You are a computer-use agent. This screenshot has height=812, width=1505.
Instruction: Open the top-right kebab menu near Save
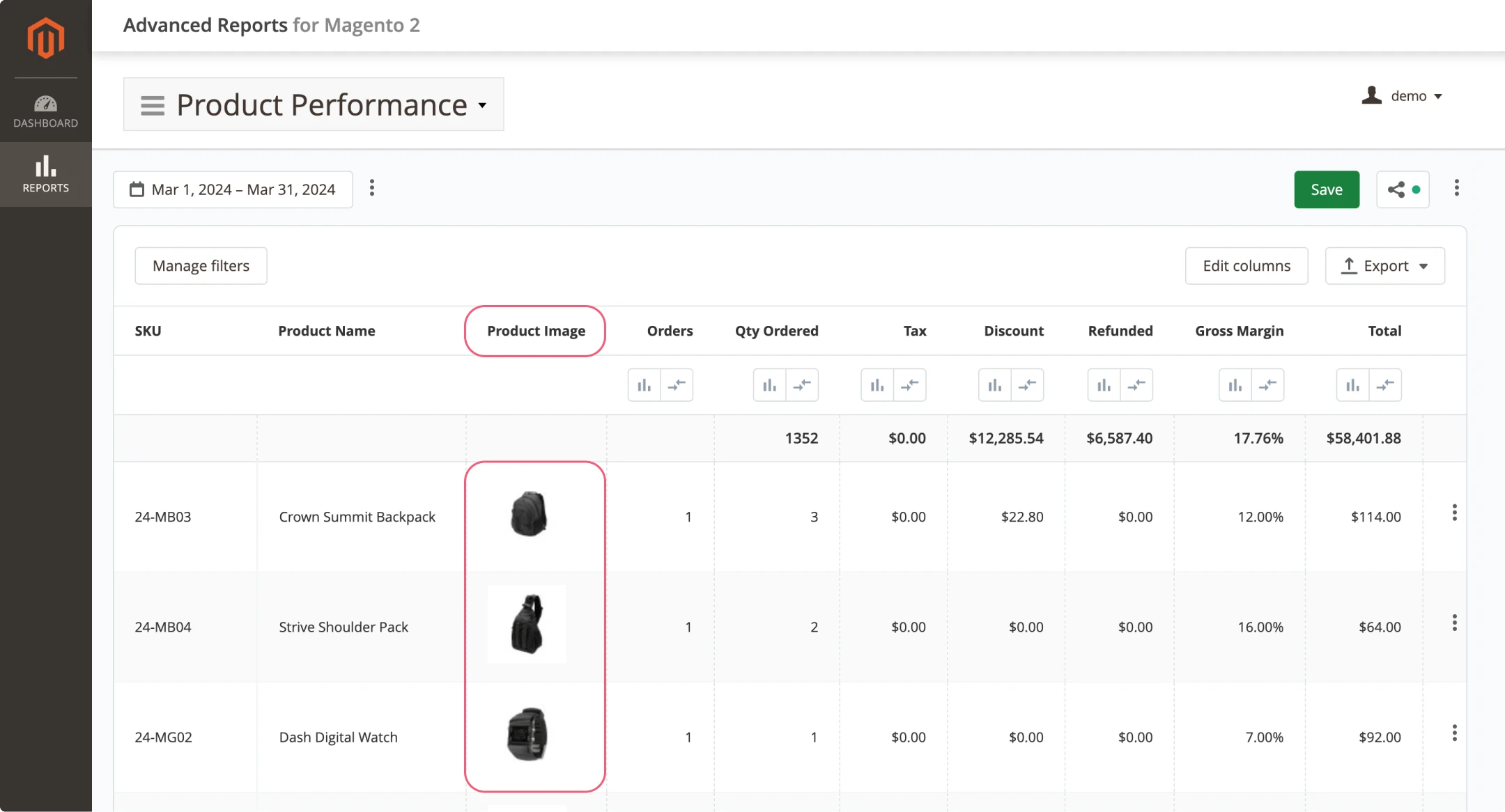tap(1456, 188)
